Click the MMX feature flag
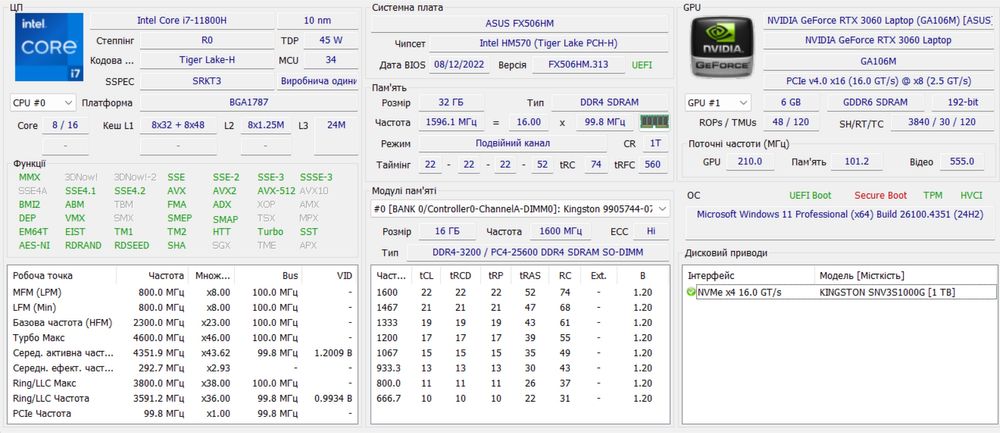1000x433 pixels. coord(29,177)
